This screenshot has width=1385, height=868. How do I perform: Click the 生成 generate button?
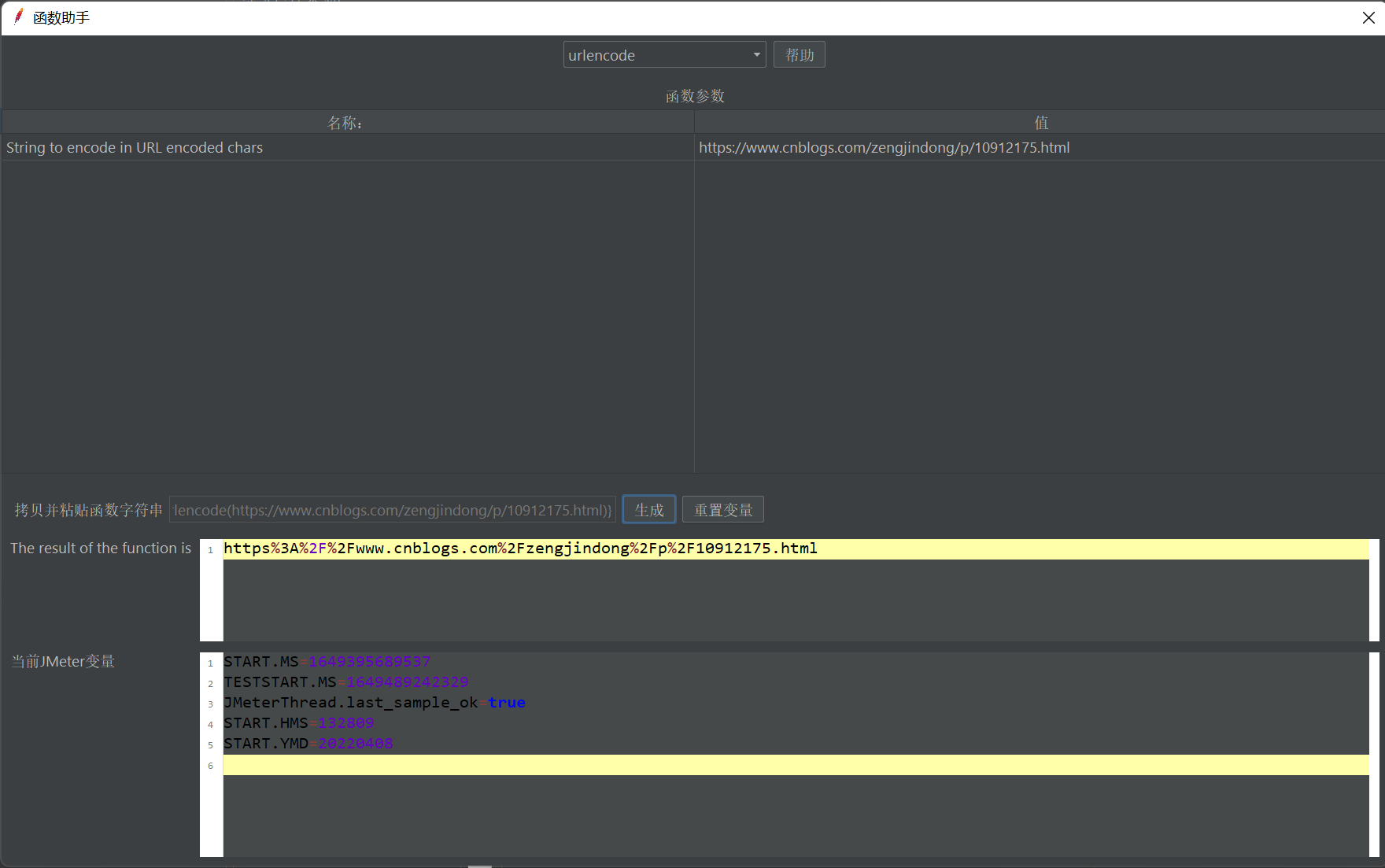(x=649, y=510)
